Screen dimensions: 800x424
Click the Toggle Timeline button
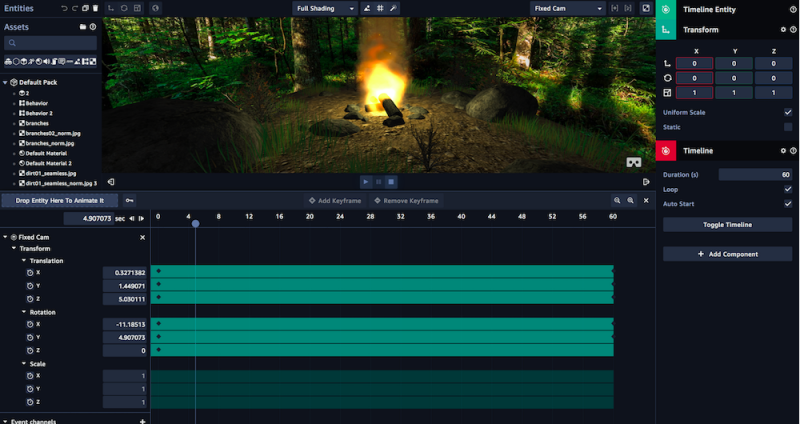click(x=727, y=225)
